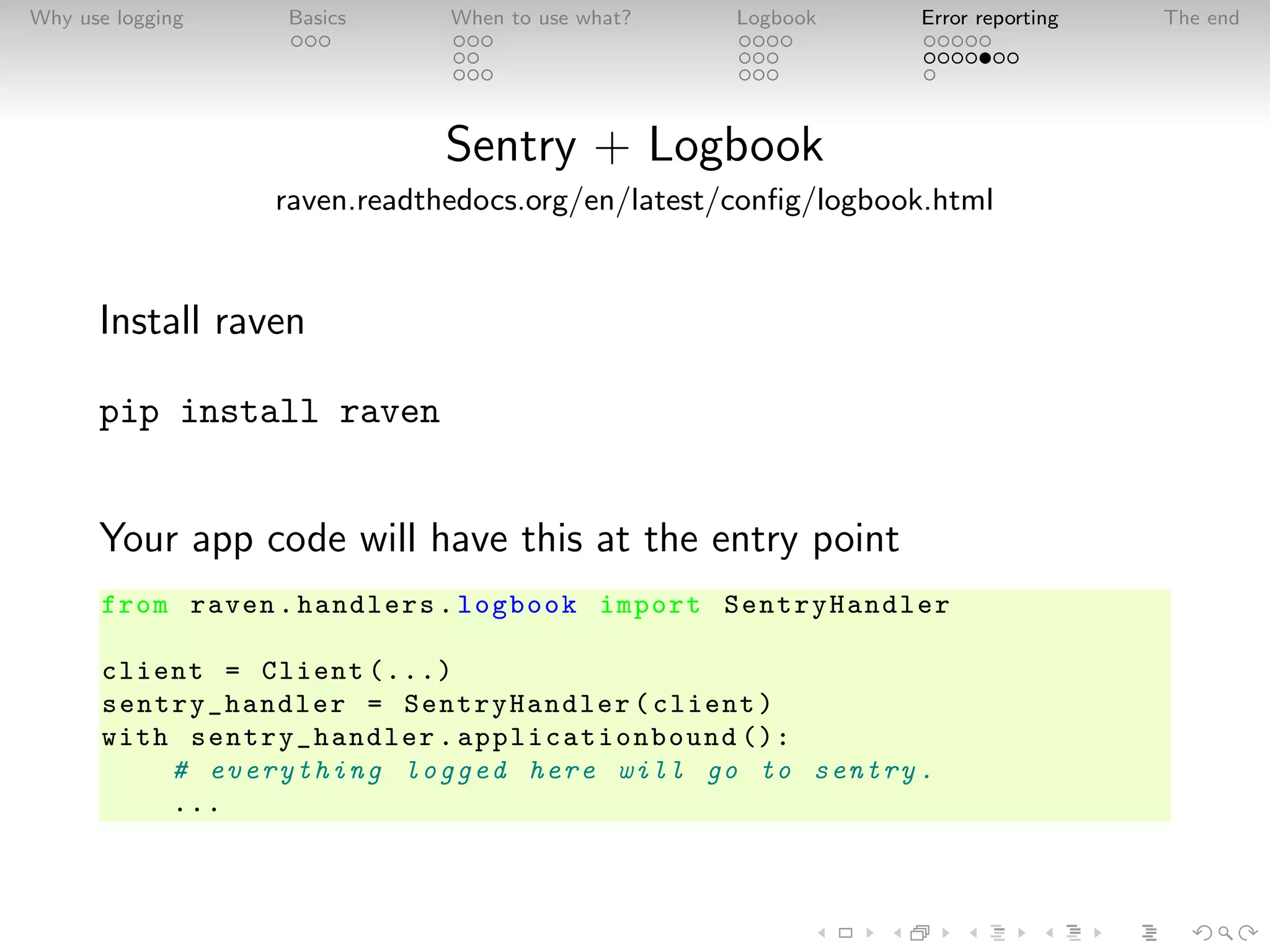The image size is (1270, 952).
Task: Click the section lines navigation icon
Action: pyautogui.click(x=1073, y=932)
